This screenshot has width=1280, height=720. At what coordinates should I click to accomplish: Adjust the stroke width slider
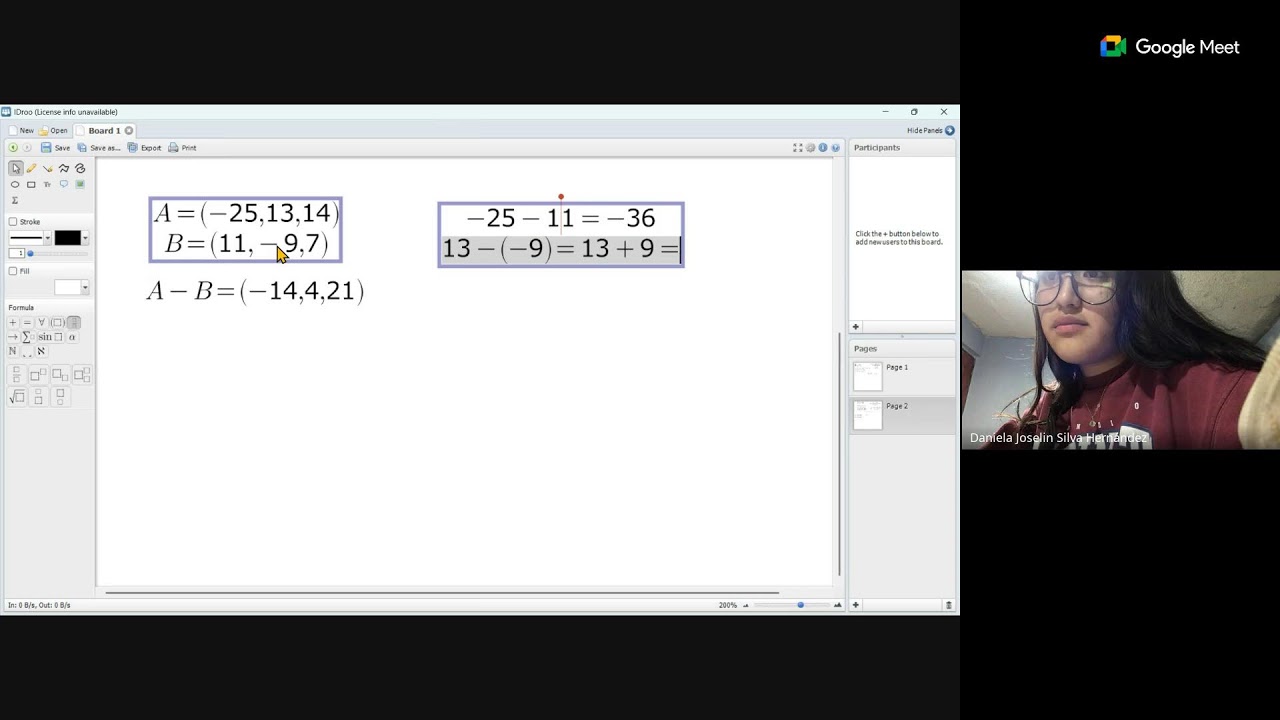click(57, 253)
